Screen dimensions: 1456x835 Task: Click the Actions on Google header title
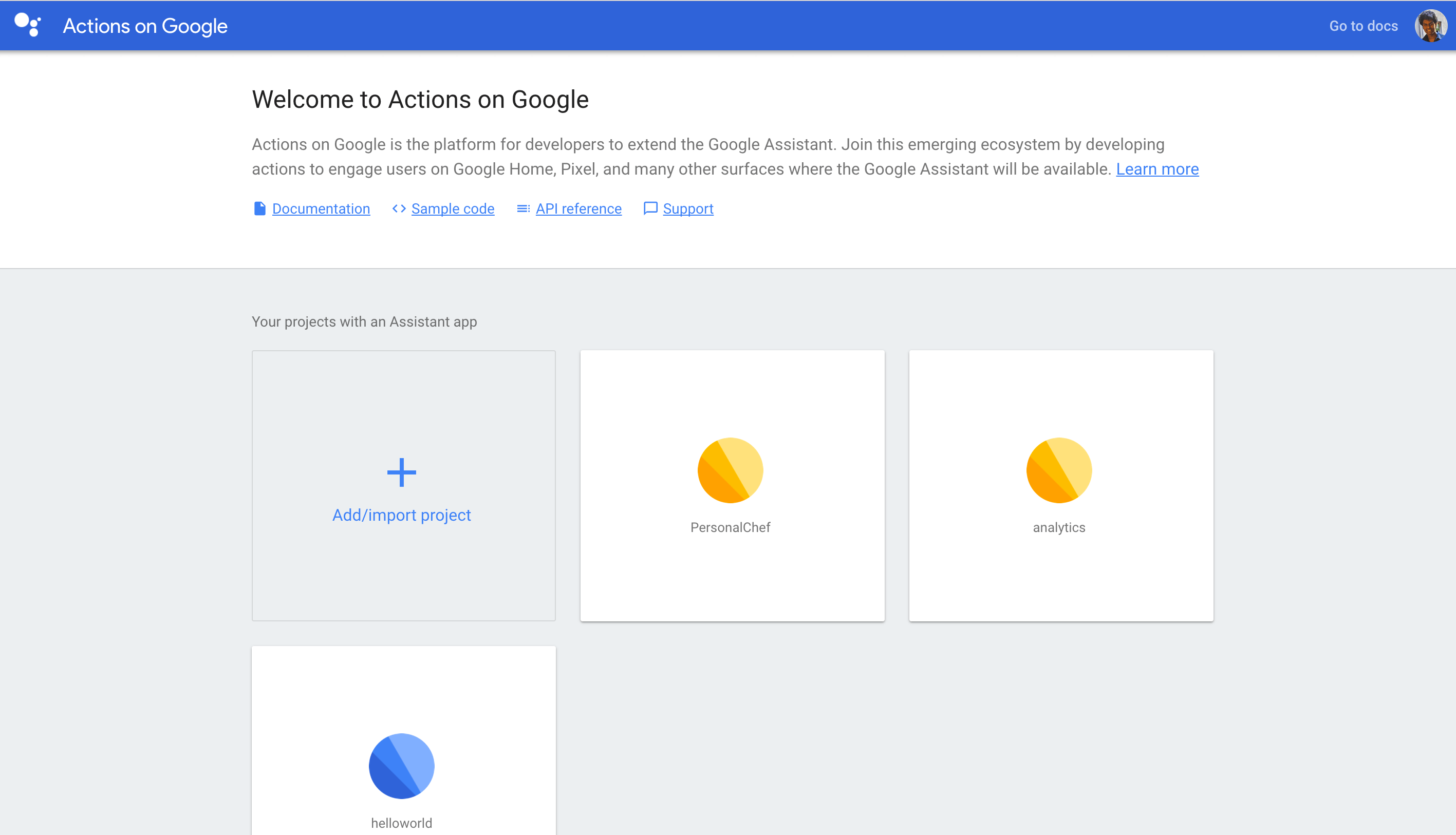tap(145, 26)
